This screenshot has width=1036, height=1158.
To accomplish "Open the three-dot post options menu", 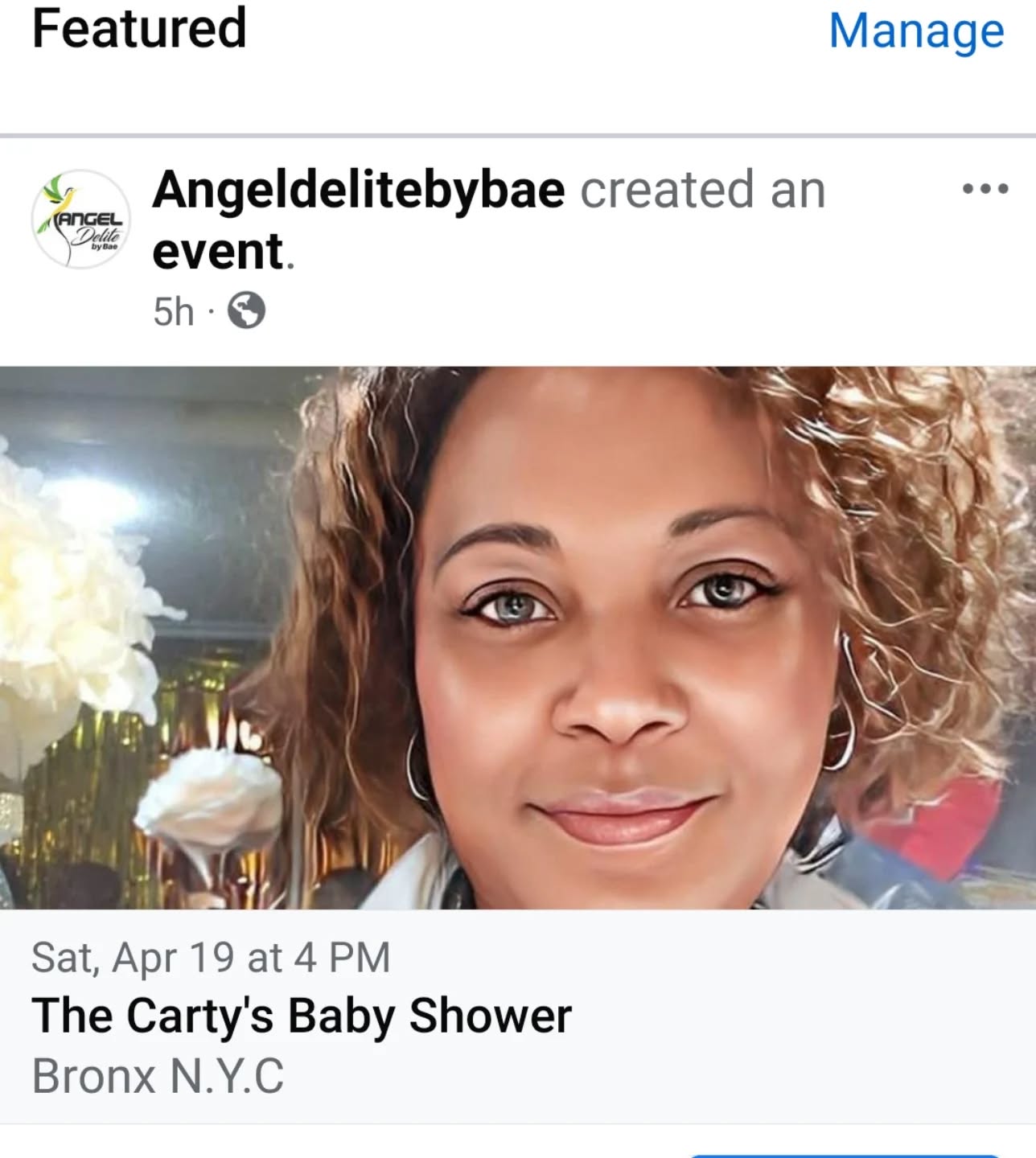I will (x=985, y=190).
